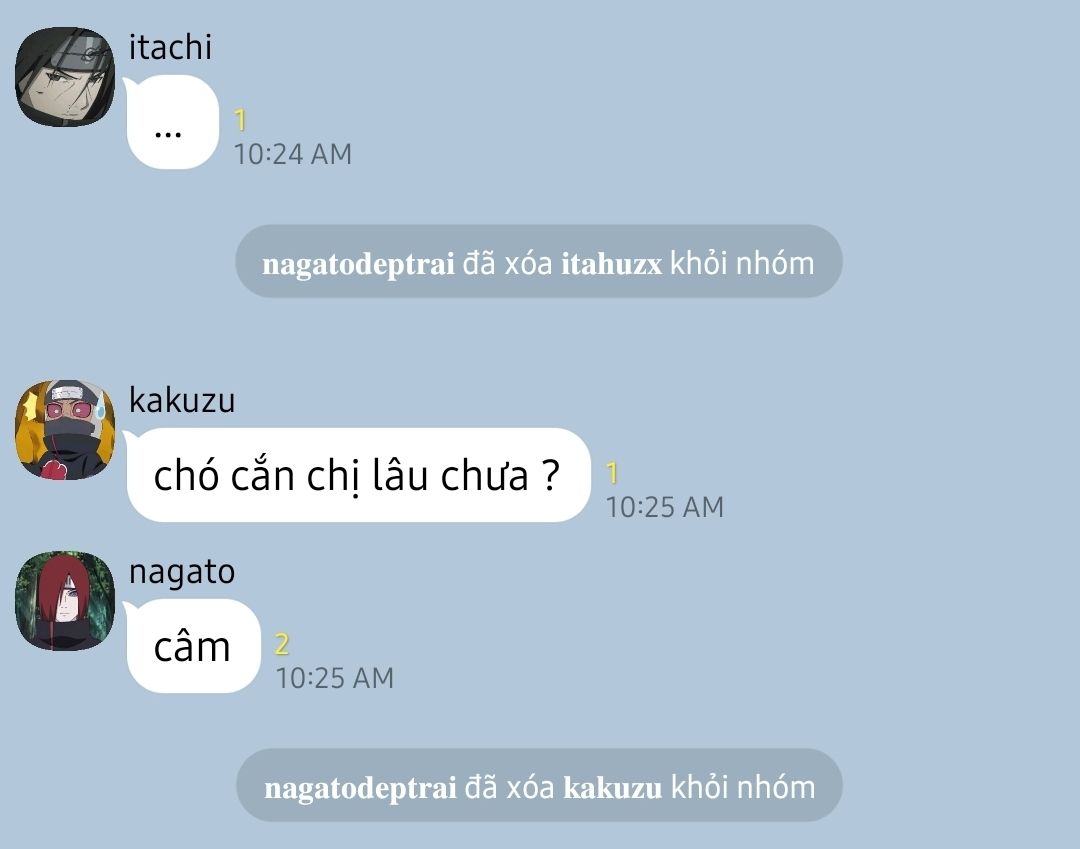Select the itachi sender name
The height and width of the screenshot is (849, 1080).
[170, 48]
